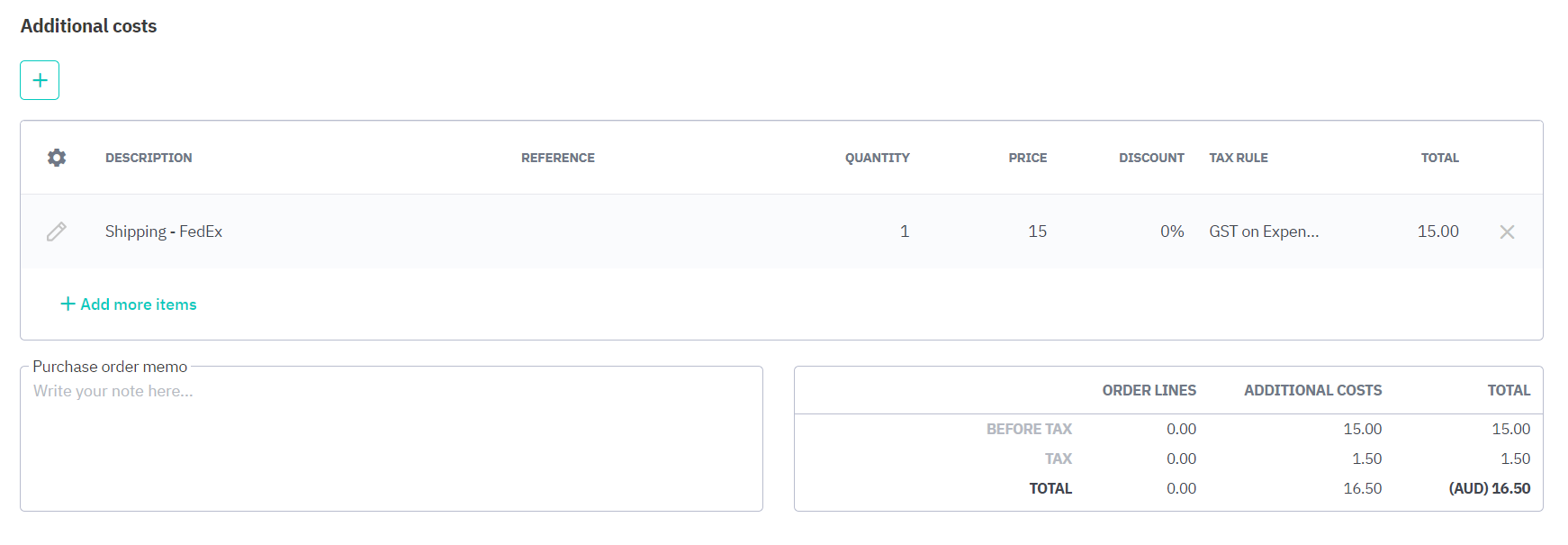Viewport: 1568px width, 545px height.
Task: Click the TAX RULE column header
Action: click(x=1239, y=158)
